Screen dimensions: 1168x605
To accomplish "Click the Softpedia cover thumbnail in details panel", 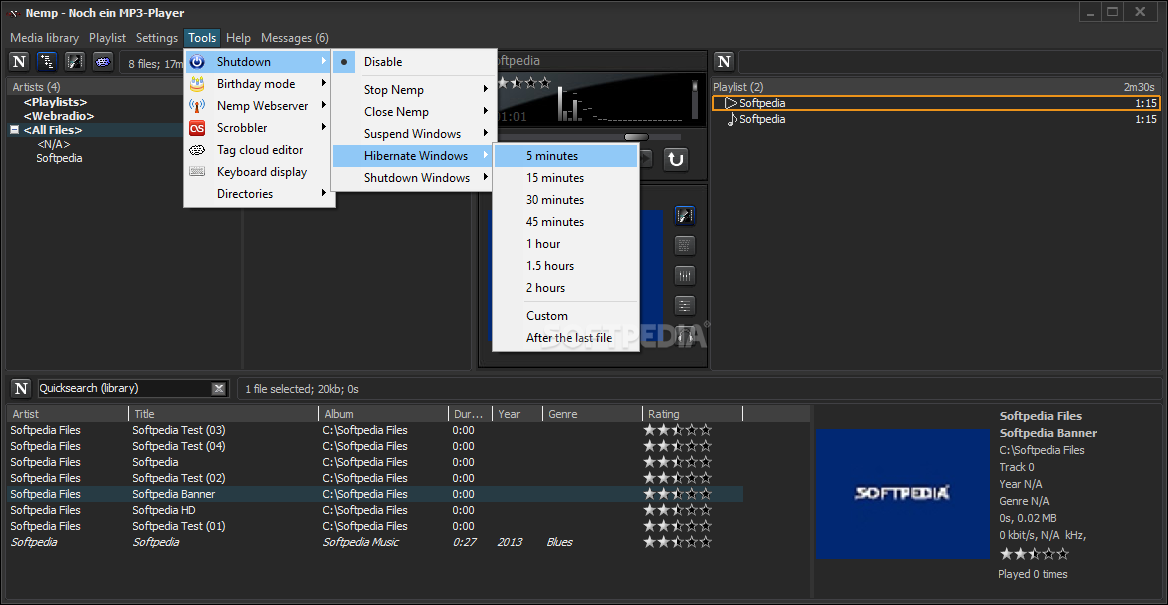I will 903,493.
